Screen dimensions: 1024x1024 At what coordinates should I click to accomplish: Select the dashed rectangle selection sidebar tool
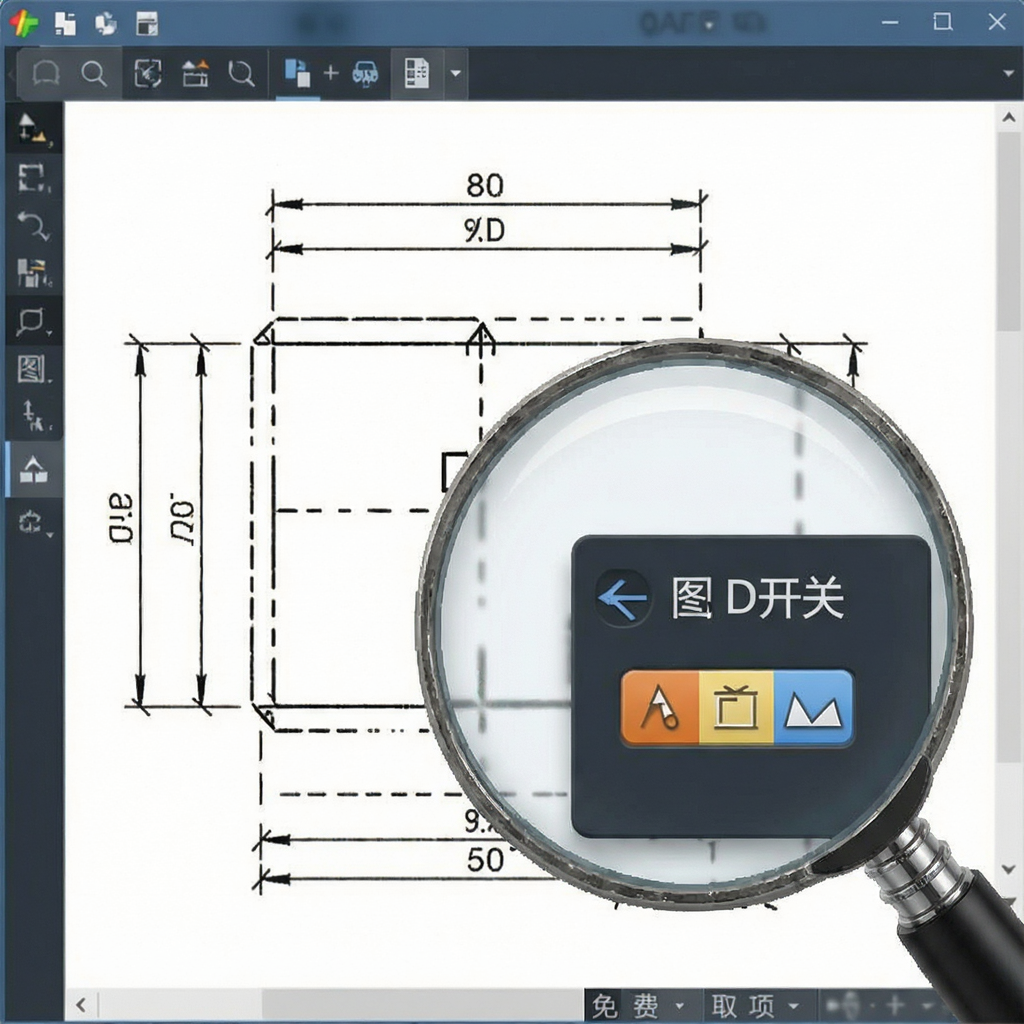click(33, 178)
